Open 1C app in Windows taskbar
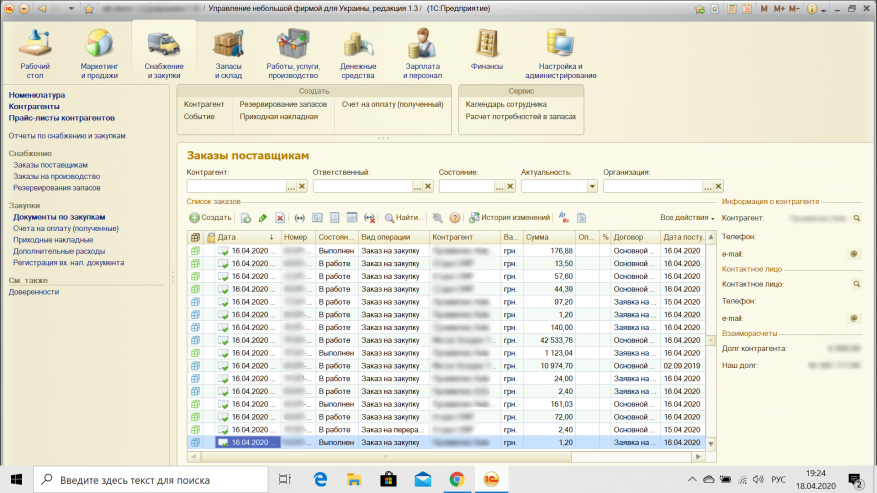This screenshot has height=493, width=877. click(491, 480)
